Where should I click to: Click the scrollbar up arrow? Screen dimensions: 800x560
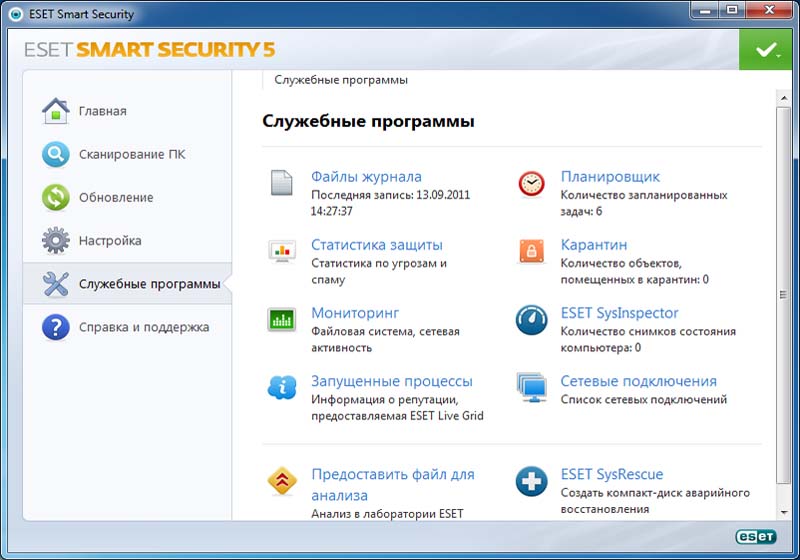coord(783,97)
